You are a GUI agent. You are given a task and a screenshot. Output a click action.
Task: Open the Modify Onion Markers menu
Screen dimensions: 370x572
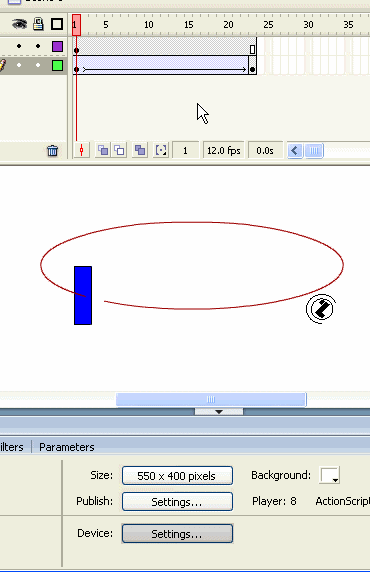[161, 150]
